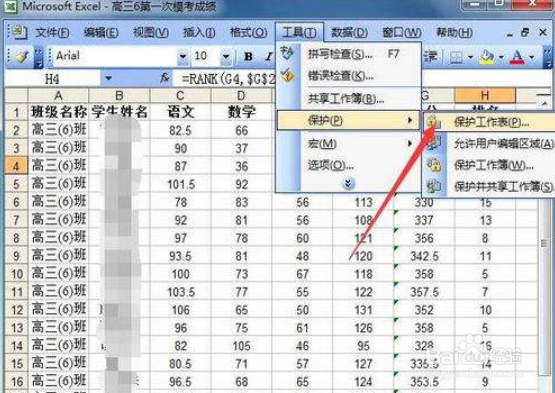Open the 视图(V) menu

click(x=150, y=33)
